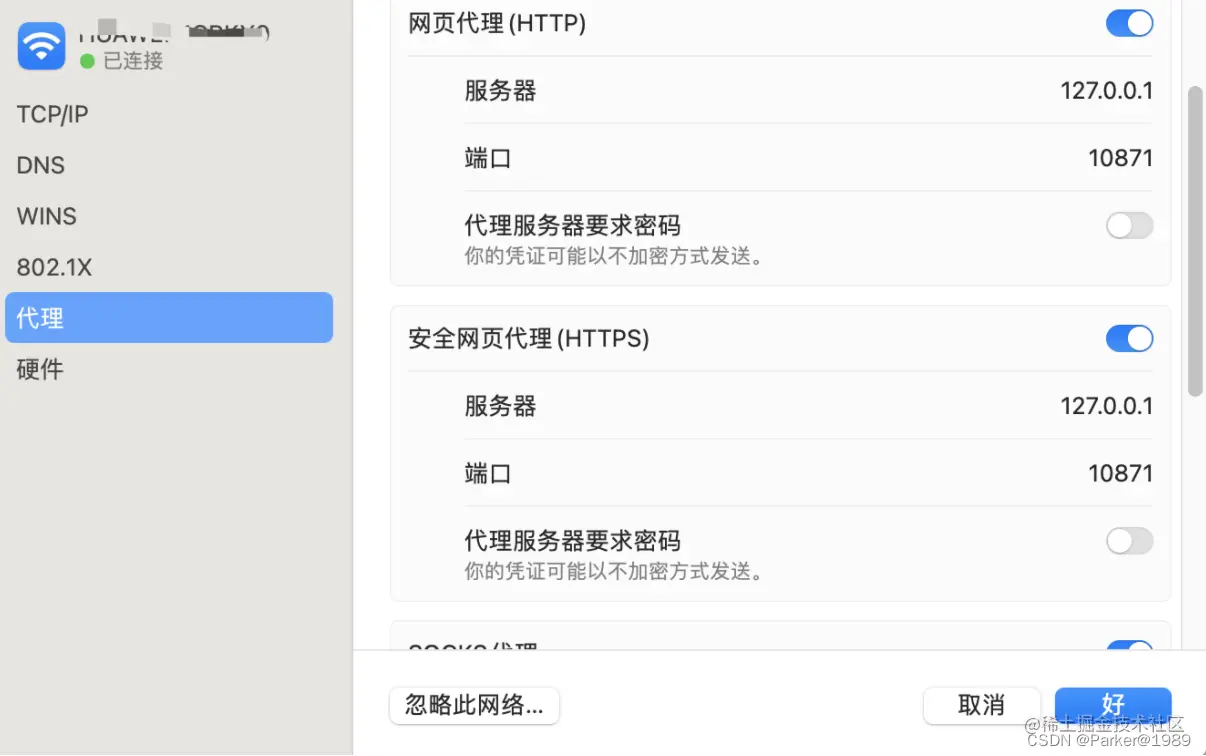Click the HTTP proxy 服务器 address field
Screen dimensions: 1206x756
coord(1106,90)
